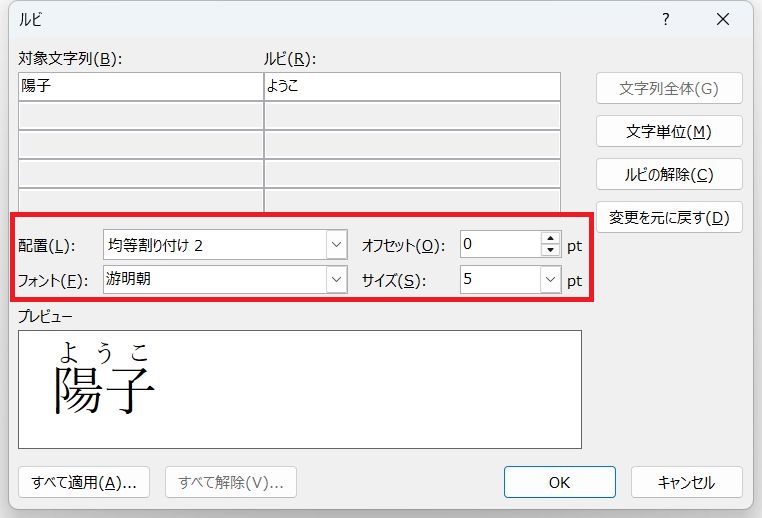Increase the オフセット value with up arrow
This screenshot has height=518, width=762.
[x=550, y=238]
